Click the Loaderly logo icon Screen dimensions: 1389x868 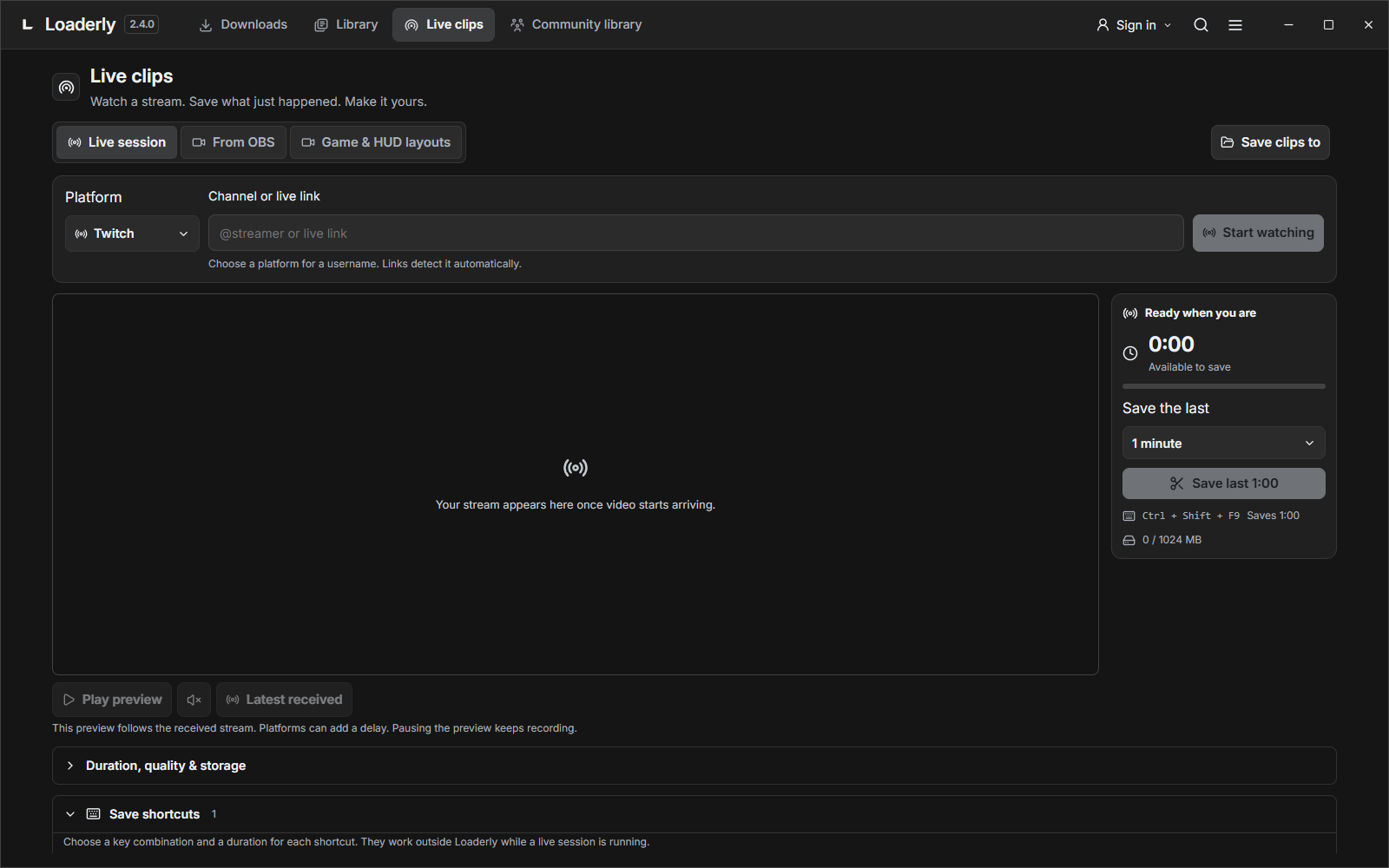[x=27, y=24]
